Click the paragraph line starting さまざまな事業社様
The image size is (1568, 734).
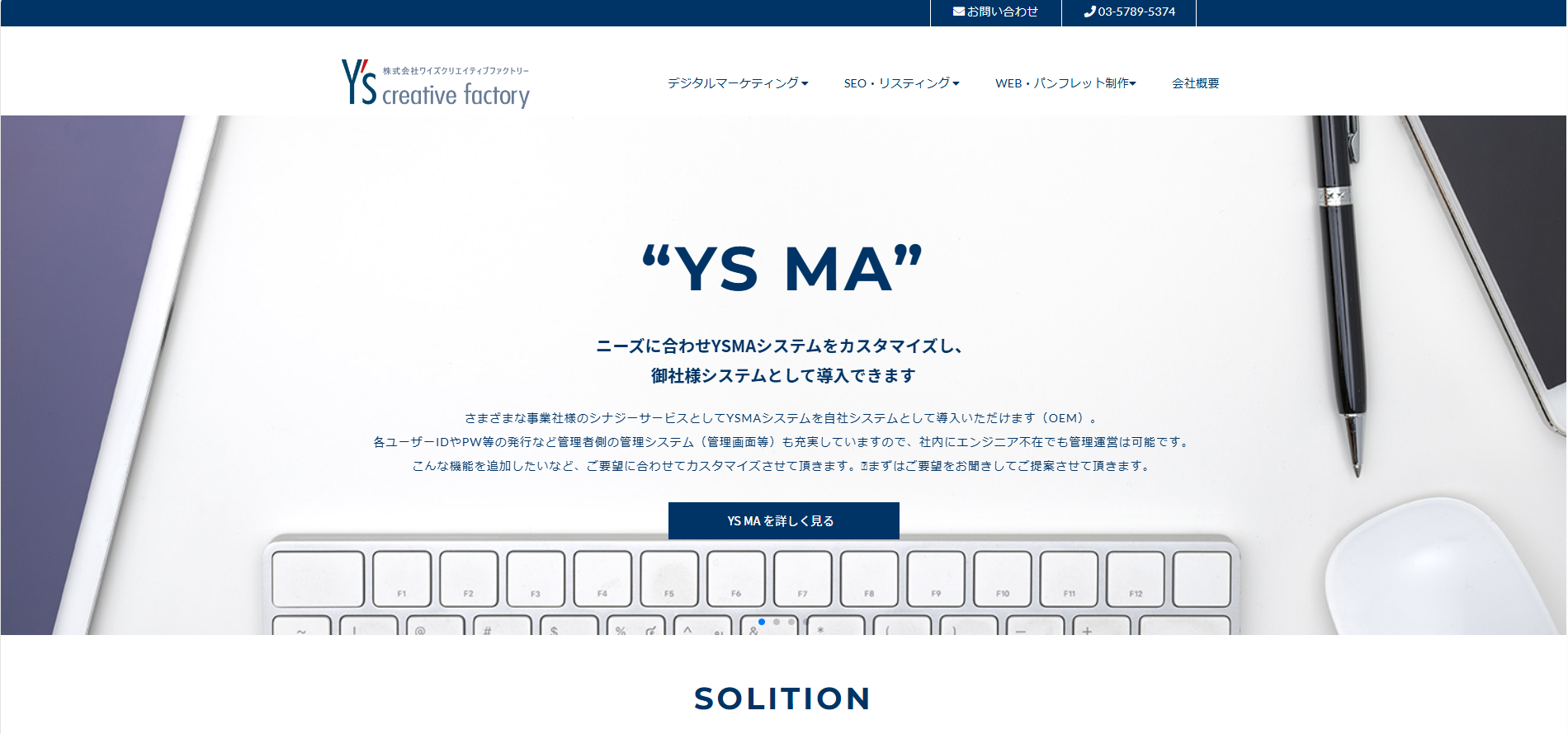(781, 418)
